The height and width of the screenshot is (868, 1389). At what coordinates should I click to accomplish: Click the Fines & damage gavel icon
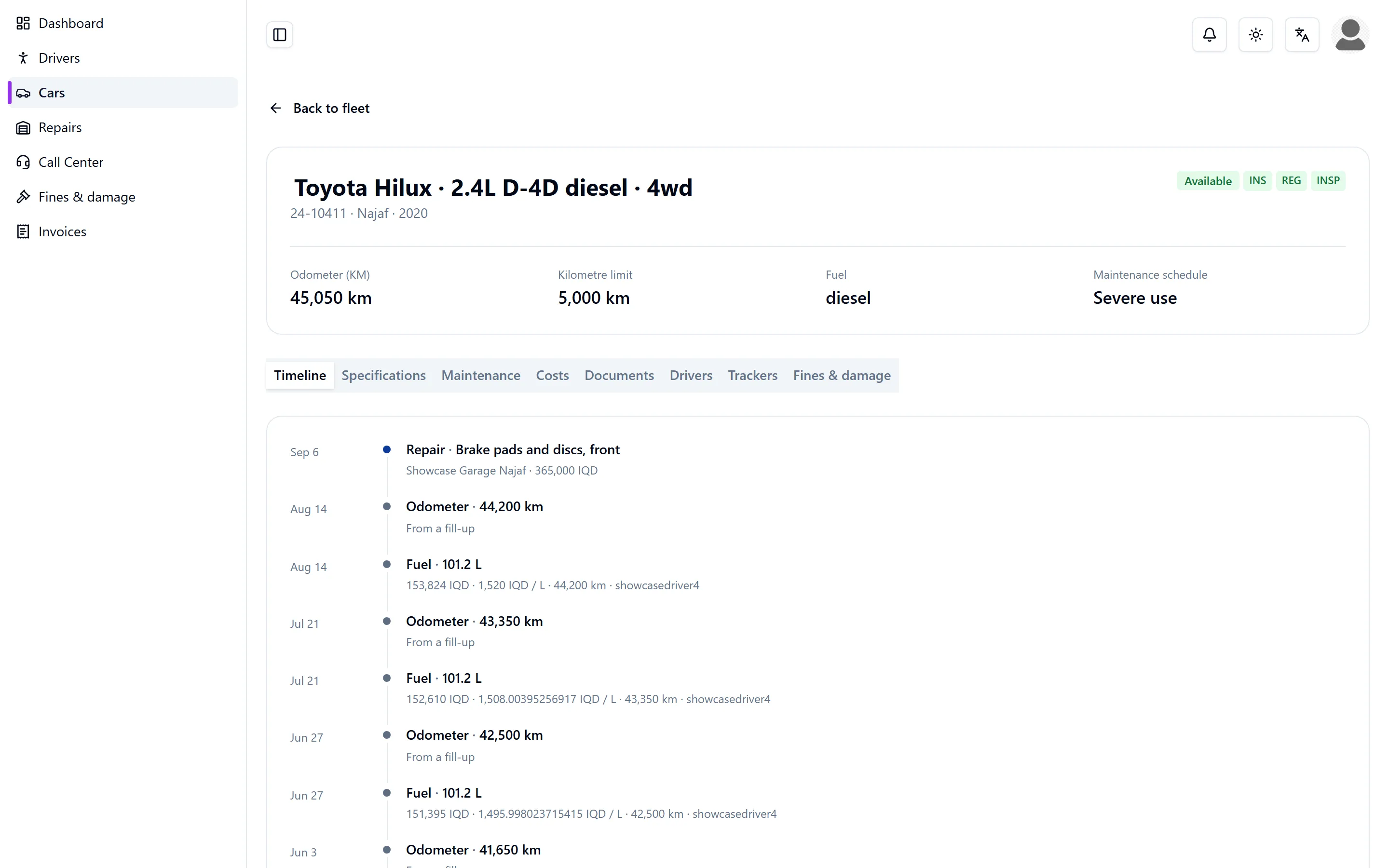click(23, 197)
